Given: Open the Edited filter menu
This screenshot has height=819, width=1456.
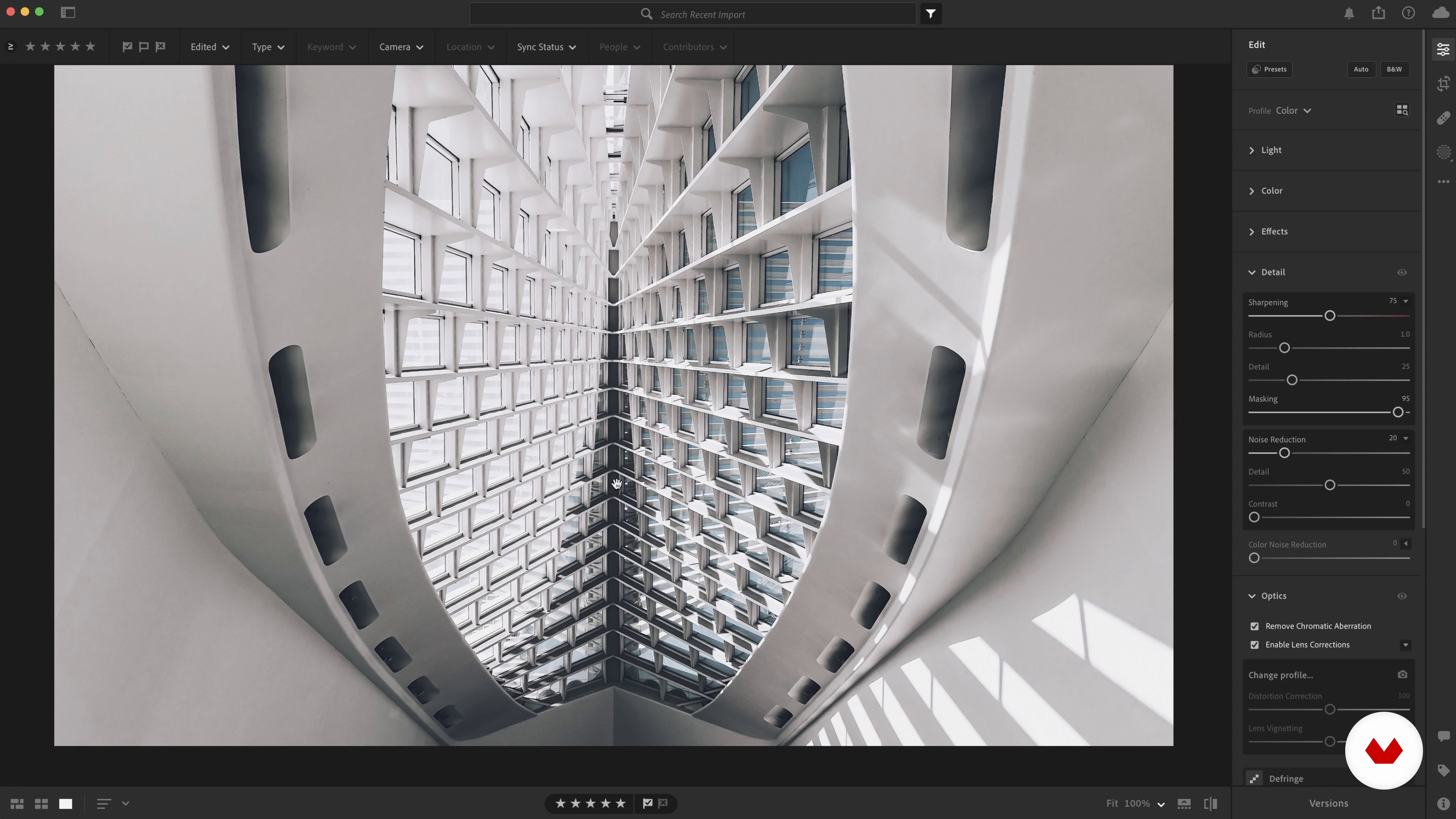Looking at the screenshot, I should point(210,47).
